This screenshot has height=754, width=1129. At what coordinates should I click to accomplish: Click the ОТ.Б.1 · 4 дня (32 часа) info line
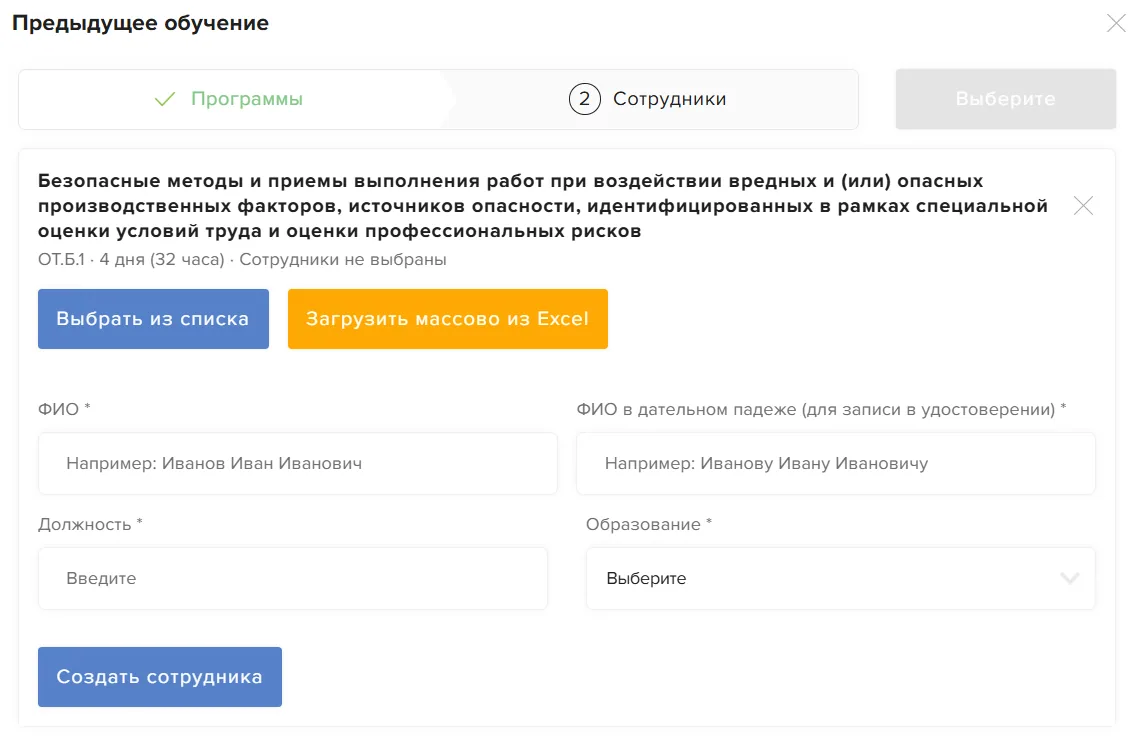(x=242, y=260)
